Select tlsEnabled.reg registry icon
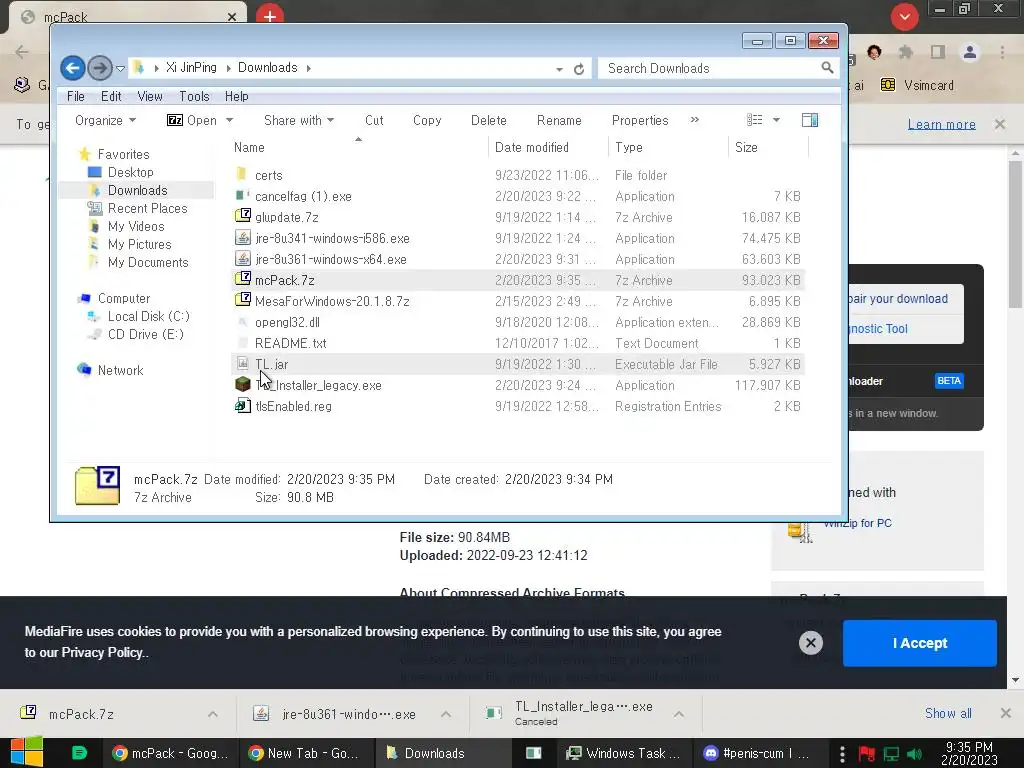Image resolution: width=1024 pixels, height=768 pixels. (x=243, y=406)
